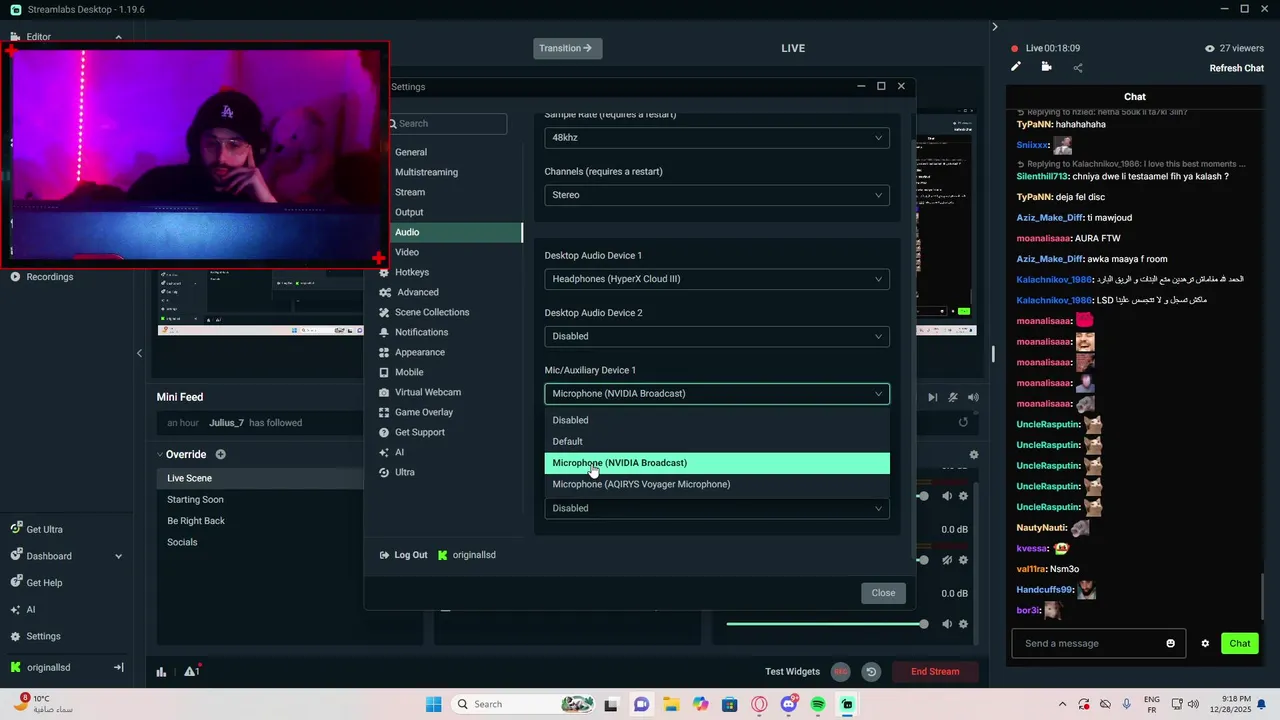This screenshot has height=720, width=1280.
Task: Open Sample Rate 48khz dropdown
Action: pos(717,137)
